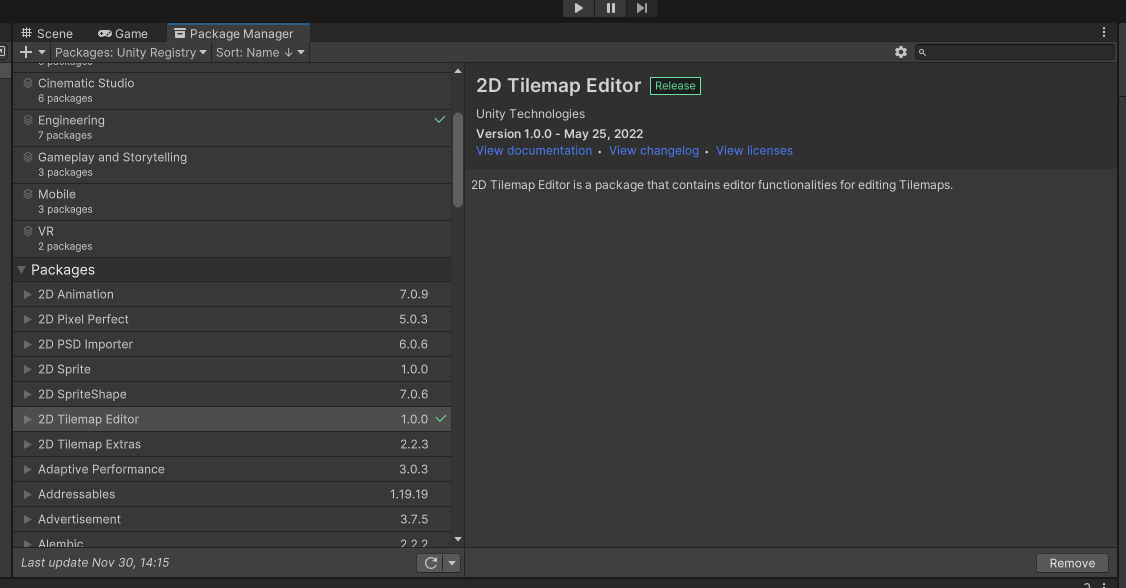Switch to the Game tab
1126x588 pixels.
coord(123,33)
